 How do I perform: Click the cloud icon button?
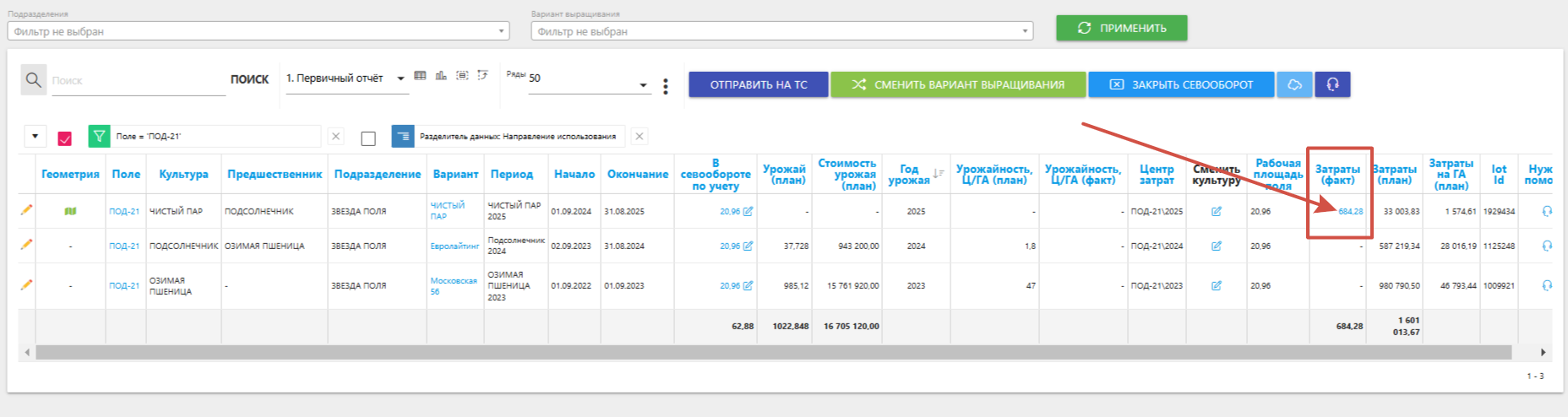pos(1294,84)
